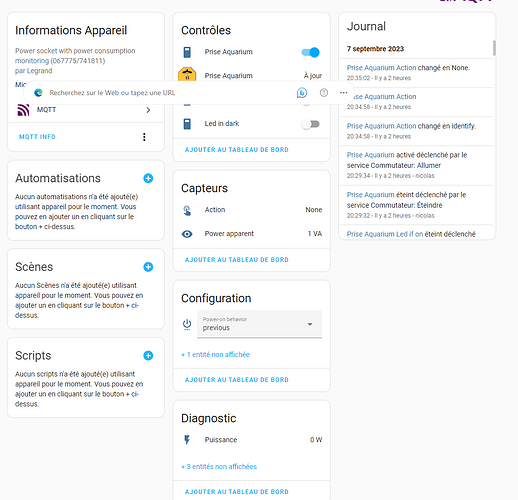Click the Power apparent eye icon
The width and height of the screenshot is (518, 500).
[x=187, y=234]
